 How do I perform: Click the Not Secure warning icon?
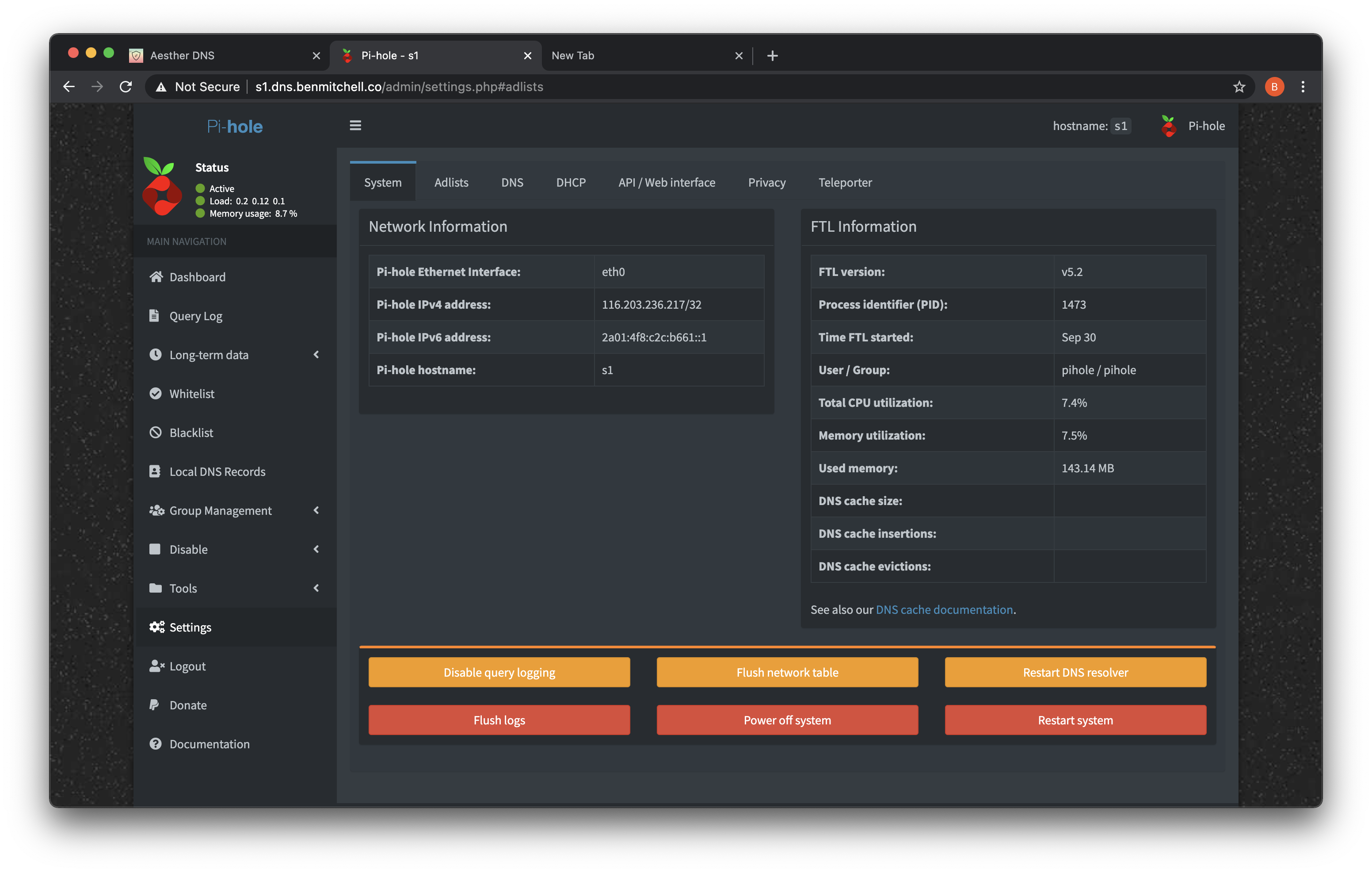(161, 87)
